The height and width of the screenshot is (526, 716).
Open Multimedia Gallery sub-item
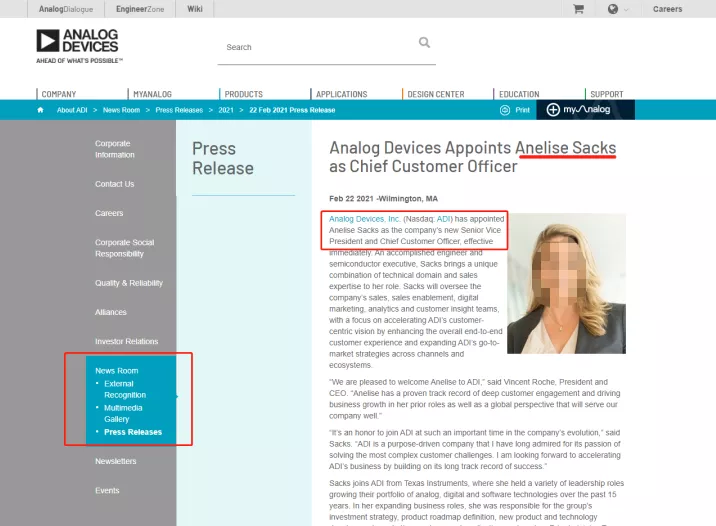123,413
